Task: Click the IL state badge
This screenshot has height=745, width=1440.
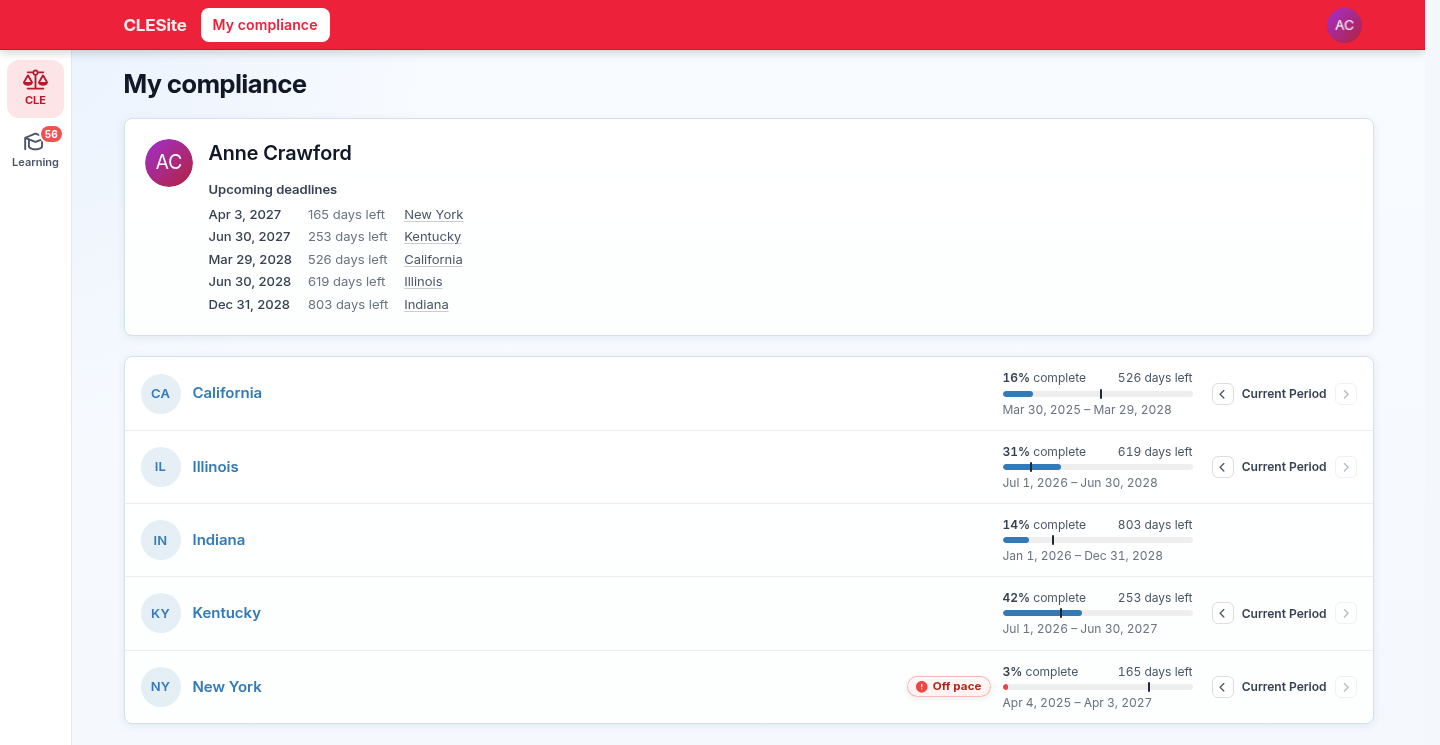Action: (x=161, y=467)
